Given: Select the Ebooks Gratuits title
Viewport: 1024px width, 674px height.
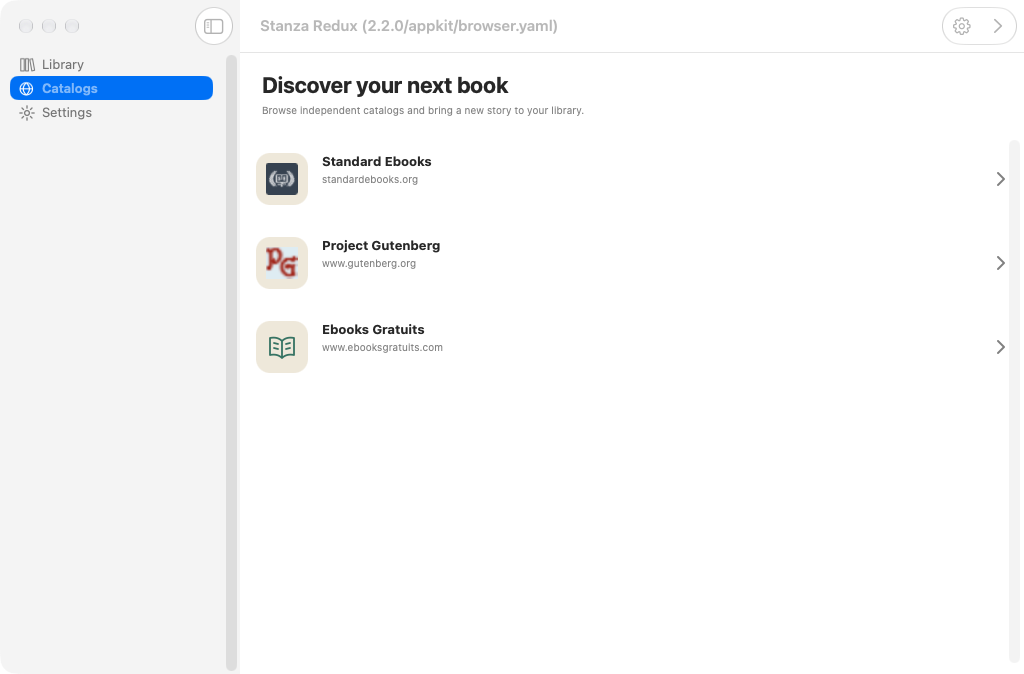Looking at the screenshot, I should [373, 330].
